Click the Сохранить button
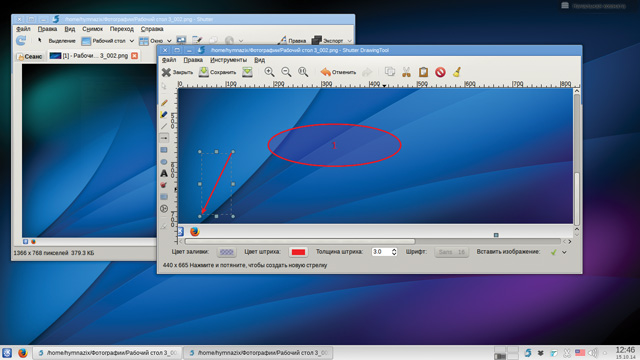Image resolution: width=640 pixels, height=360 pixels. pyautogui.click(x=218, y=72)
